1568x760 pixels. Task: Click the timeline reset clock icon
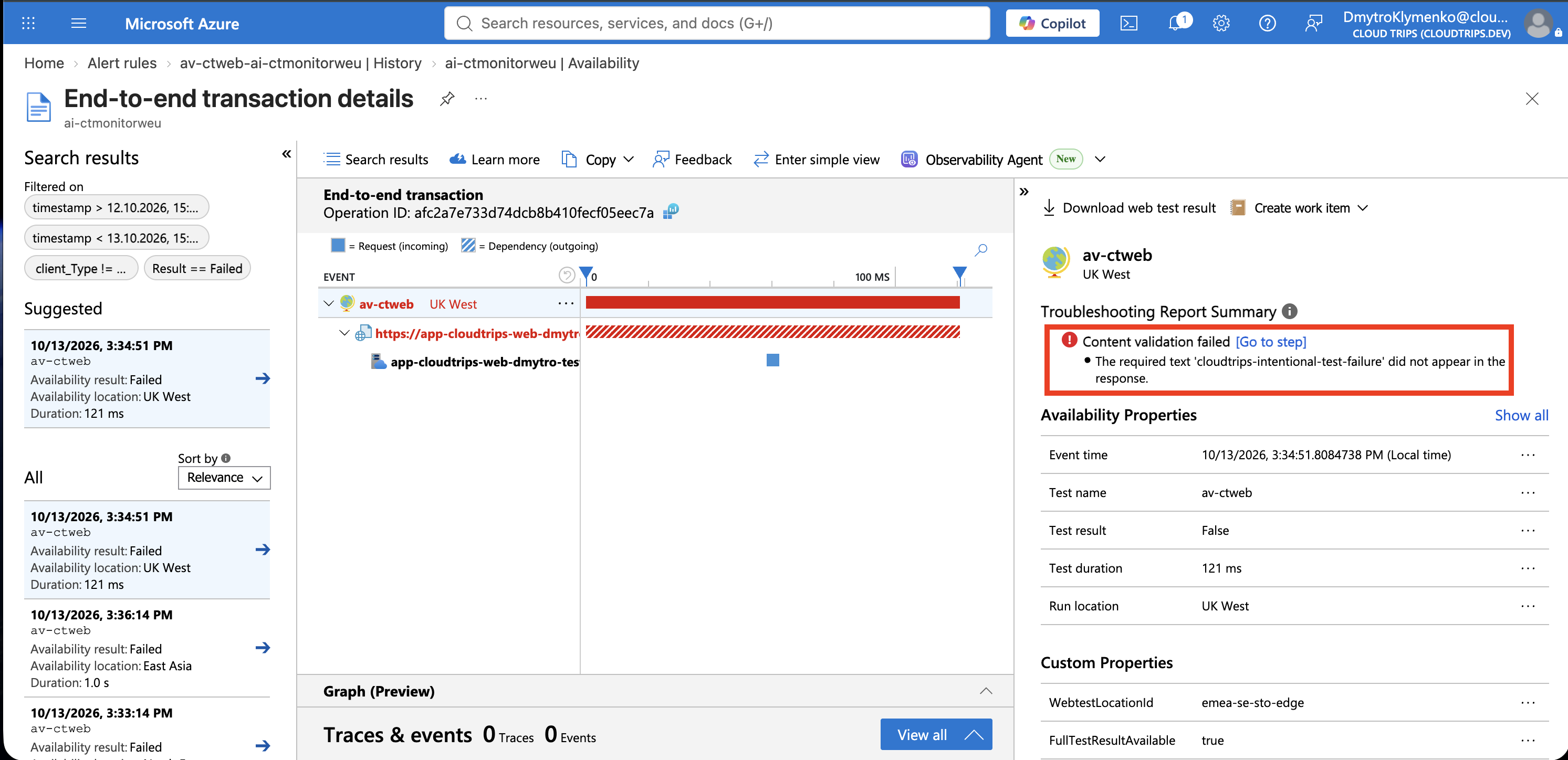(x=566, y=276)
